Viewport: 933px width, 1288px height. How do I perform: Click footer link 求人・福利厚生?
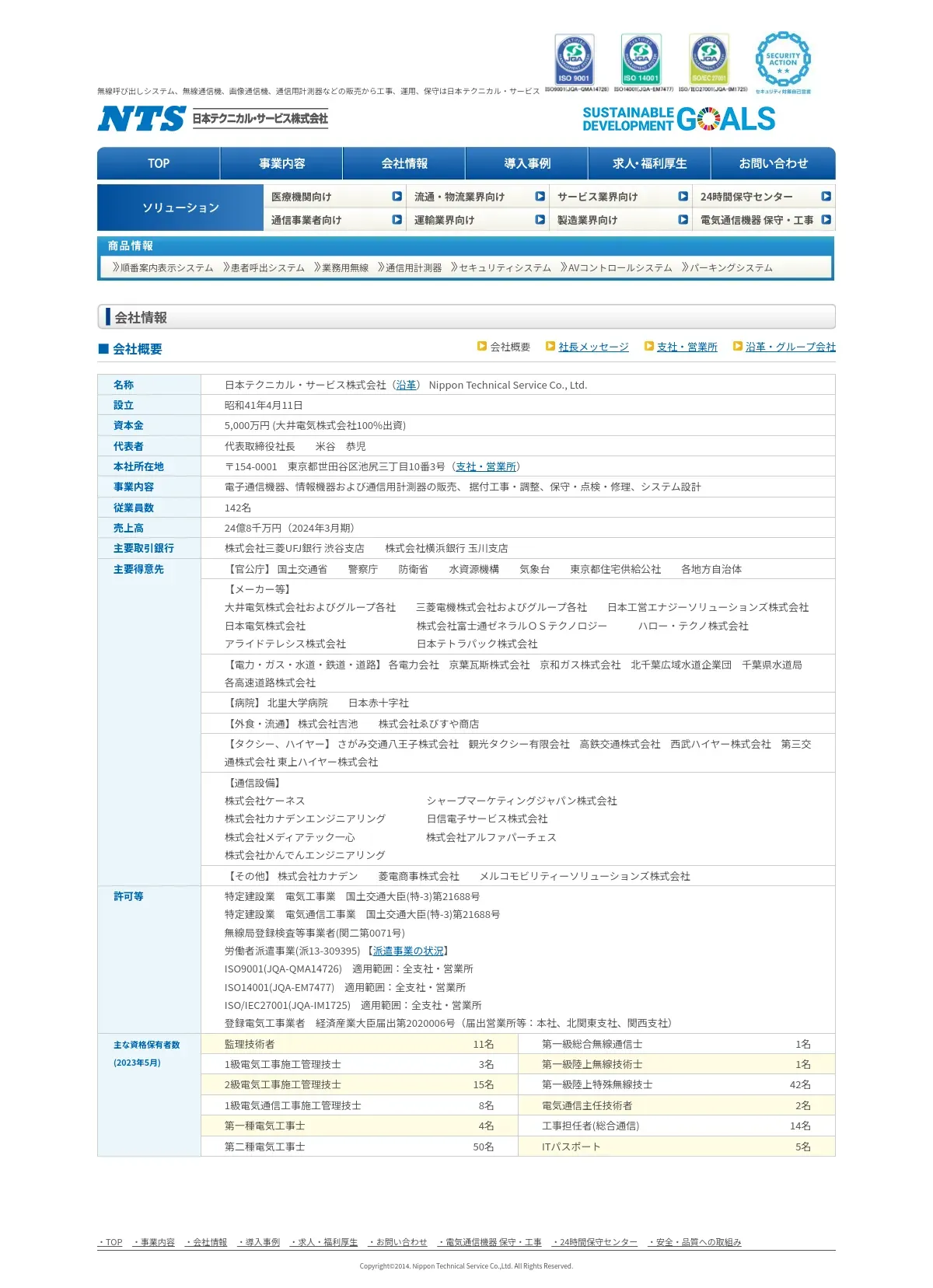coord(323,1242)
